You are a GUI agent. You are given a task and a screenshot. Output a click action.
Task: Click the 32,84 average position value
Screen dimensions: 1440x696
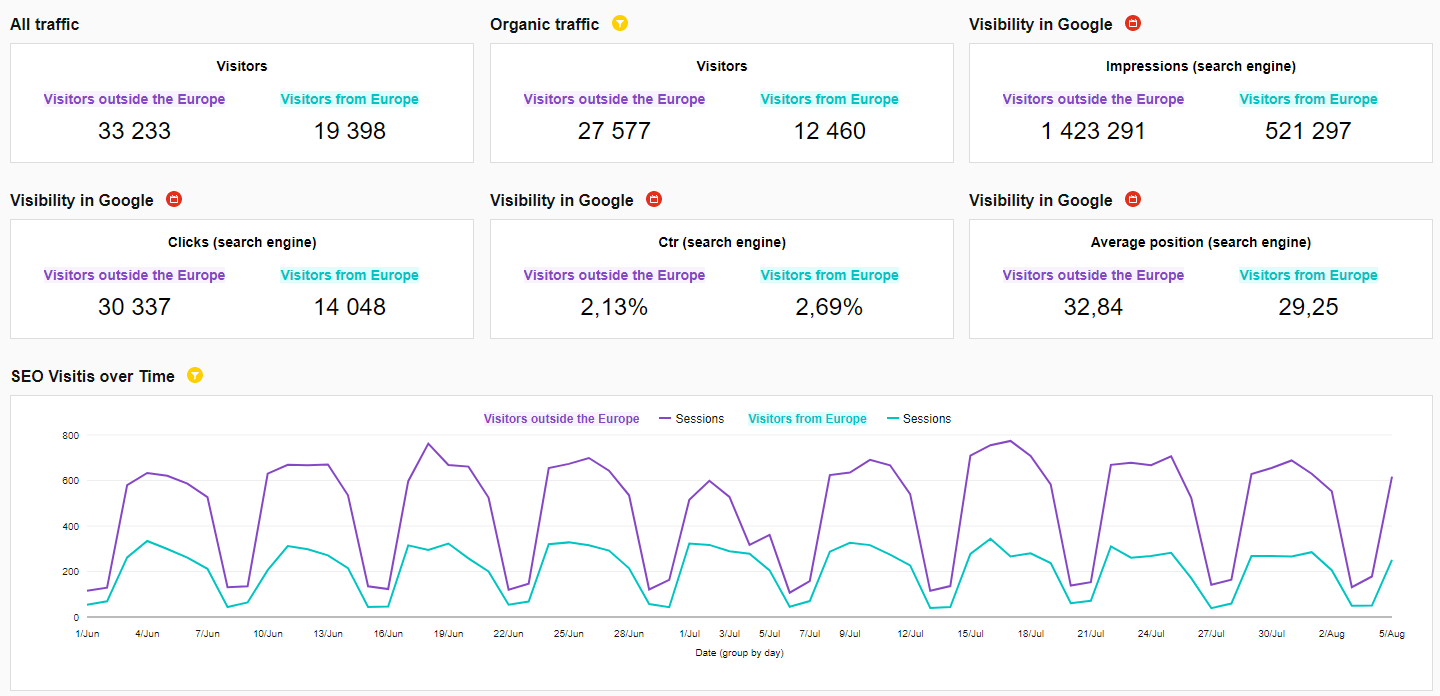[1093, 307]
